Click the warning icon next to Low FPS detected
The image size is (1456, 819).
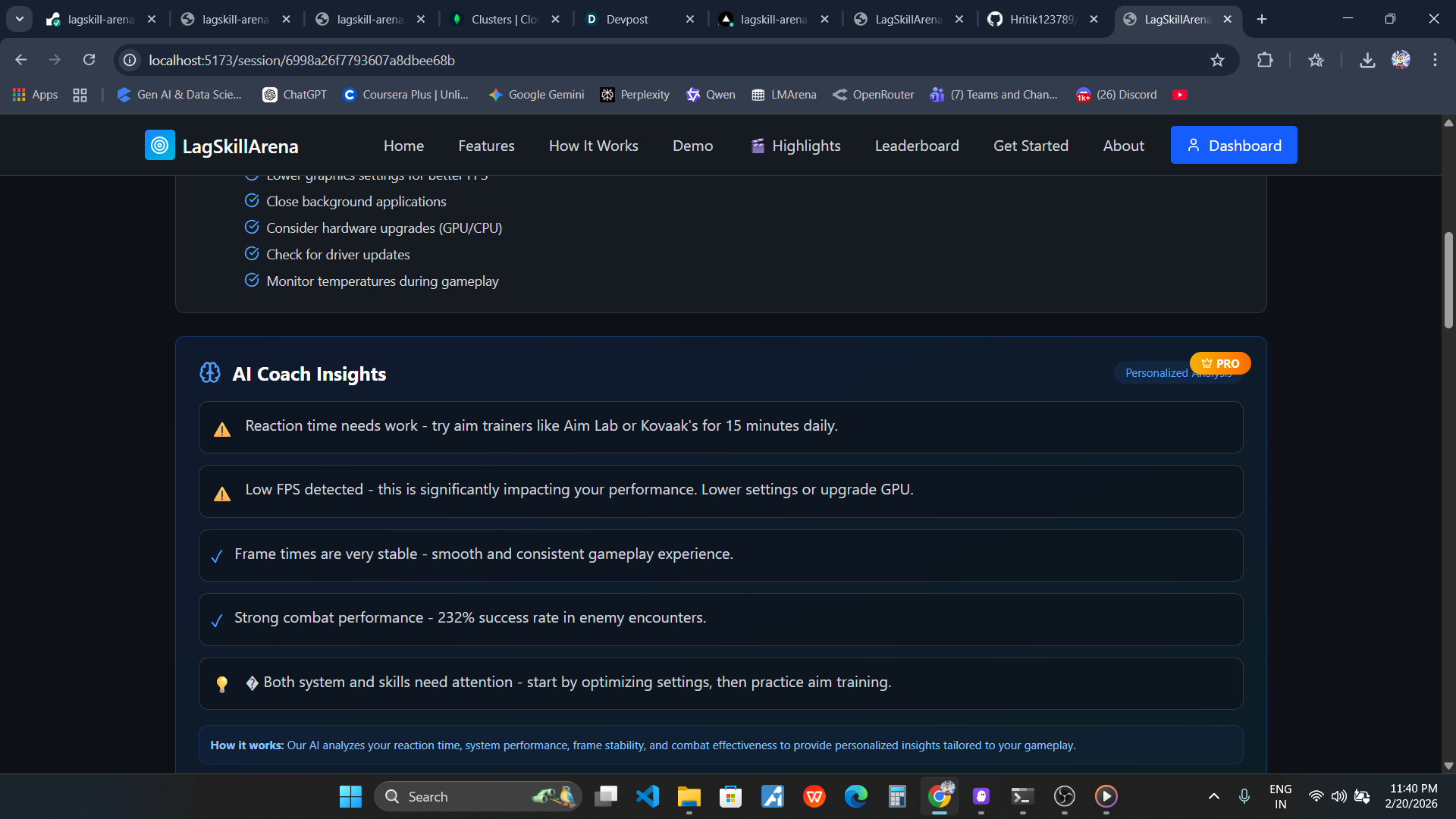[x=222, y=494]
